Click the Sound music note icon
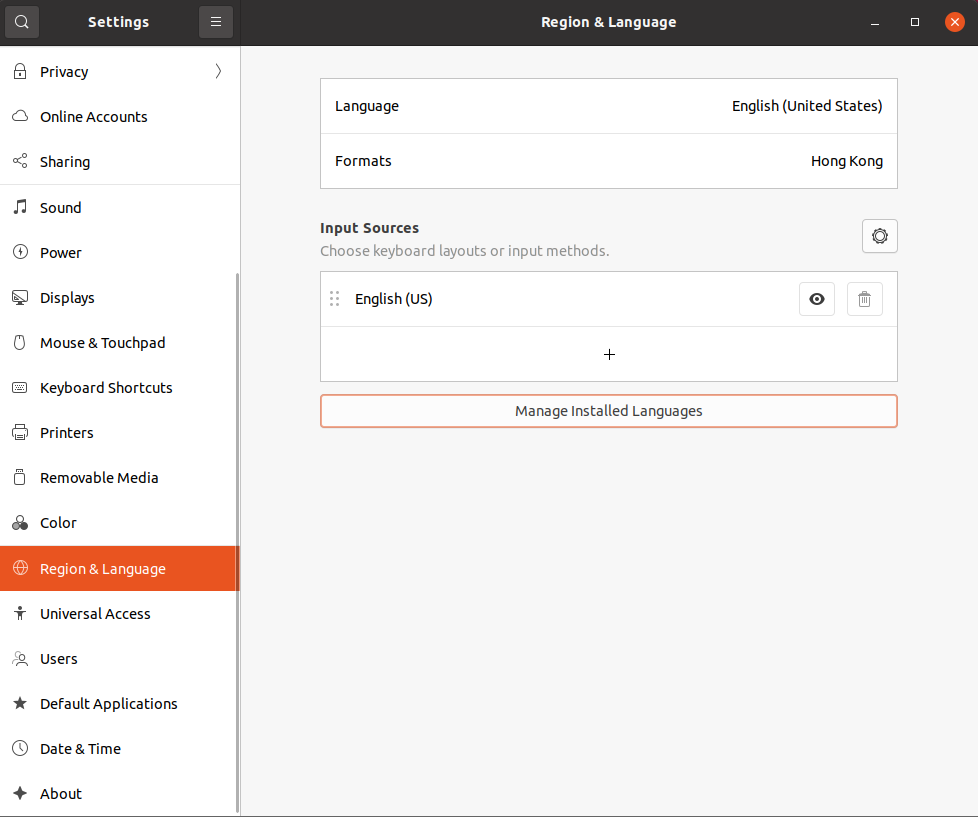The image size is (978, 817). coord(20,208)
